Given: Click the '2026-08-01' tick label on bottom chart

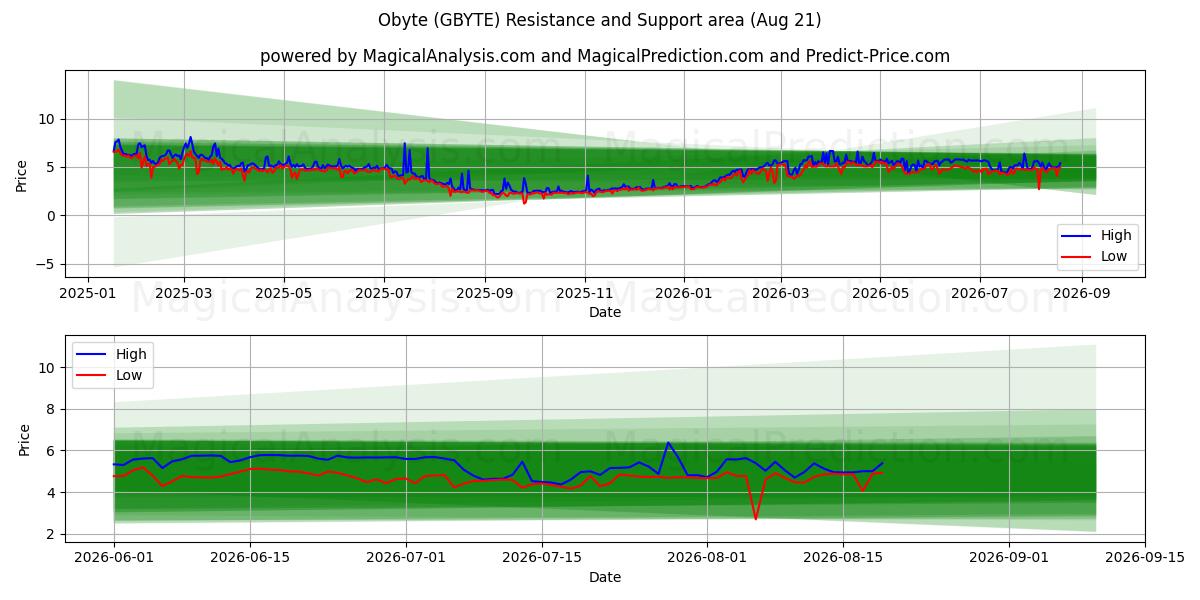Looking at the screenshot, I should pos(708,559).
